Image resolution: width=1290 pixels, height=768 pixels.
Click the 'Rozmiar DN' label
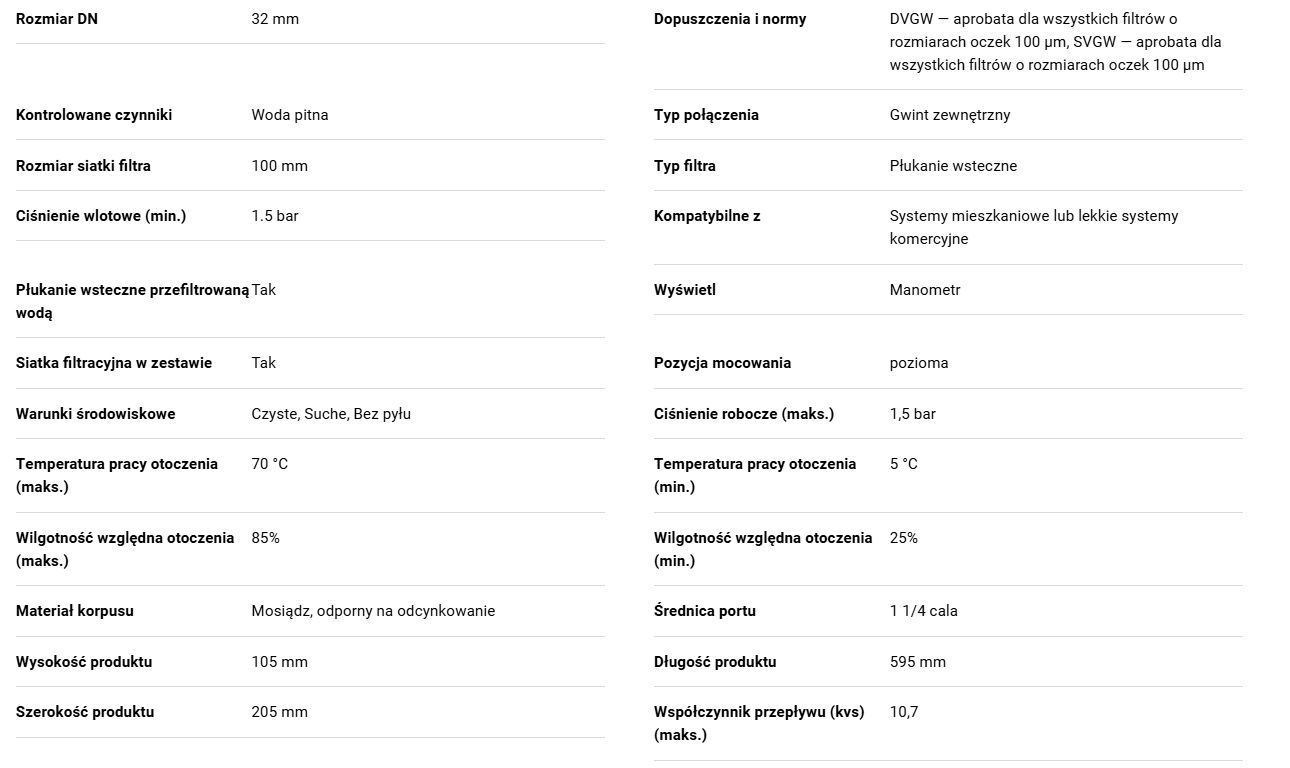click(57, 19)
